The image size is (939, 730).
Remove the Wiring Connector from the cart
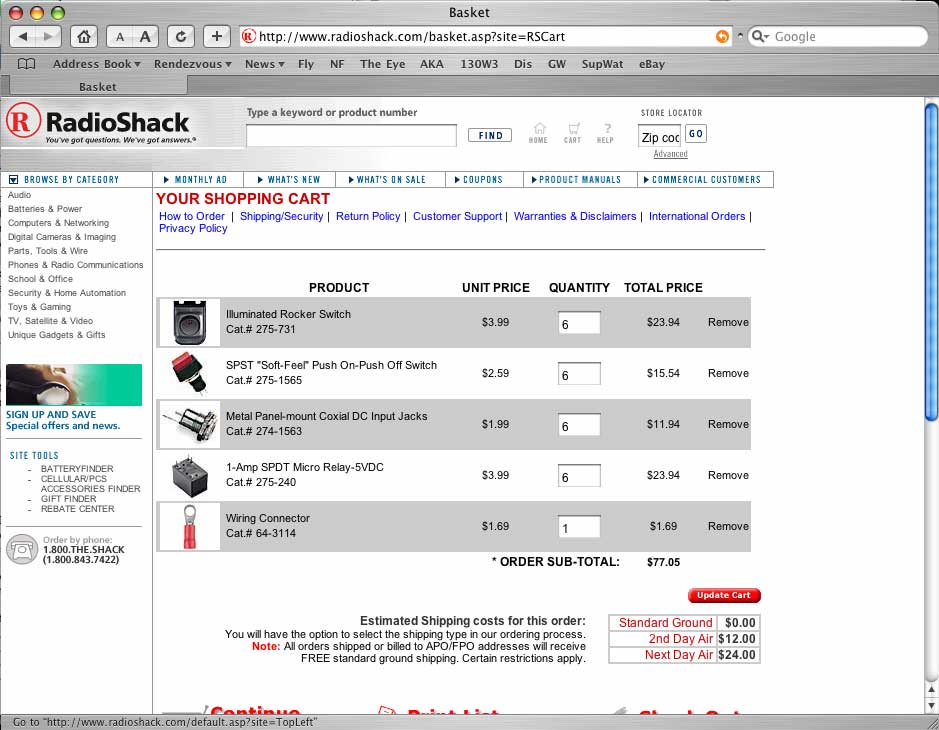click(x=728, y=526)
